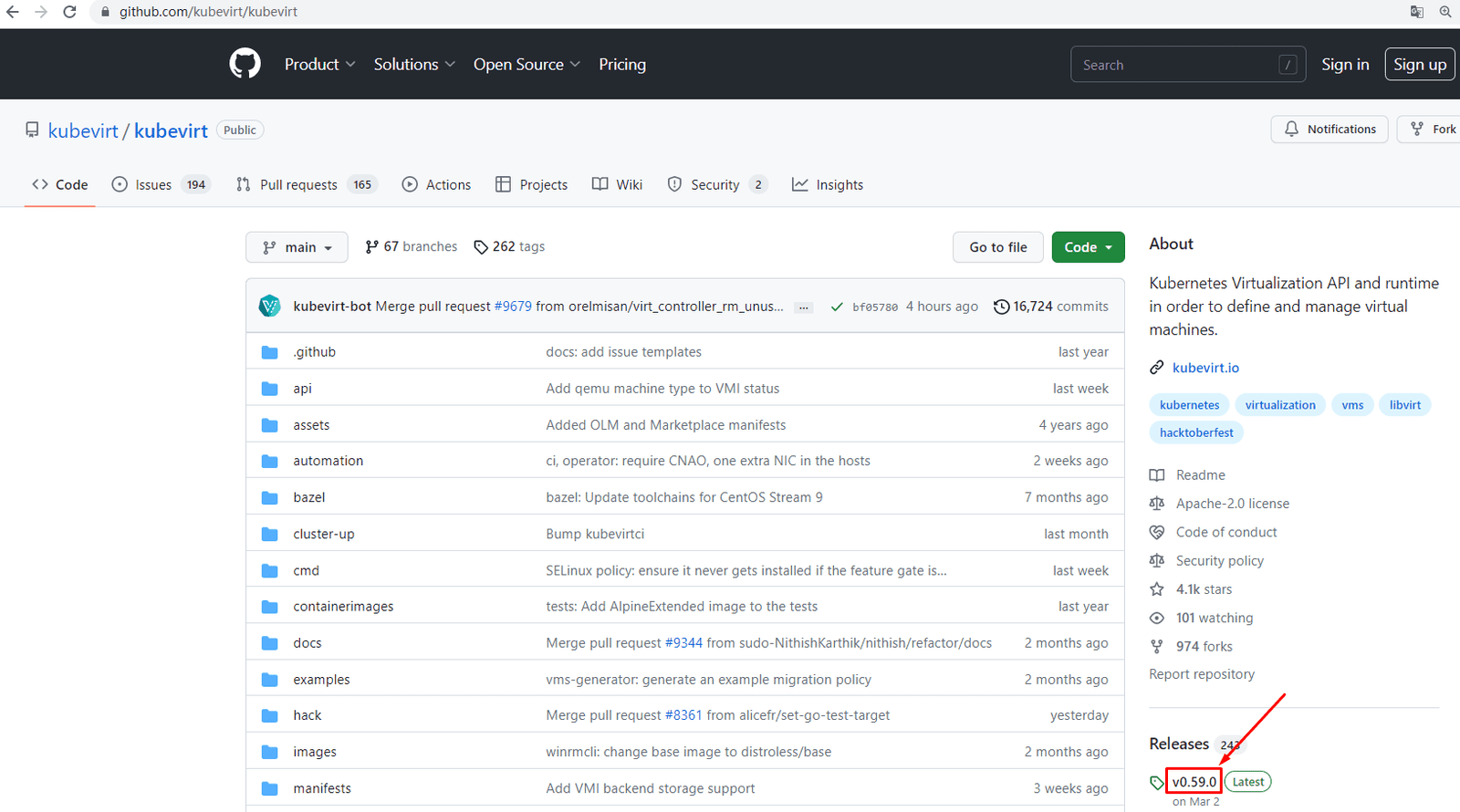
Task: Click the folder icon beside manifests
Action: click(270, 788)
